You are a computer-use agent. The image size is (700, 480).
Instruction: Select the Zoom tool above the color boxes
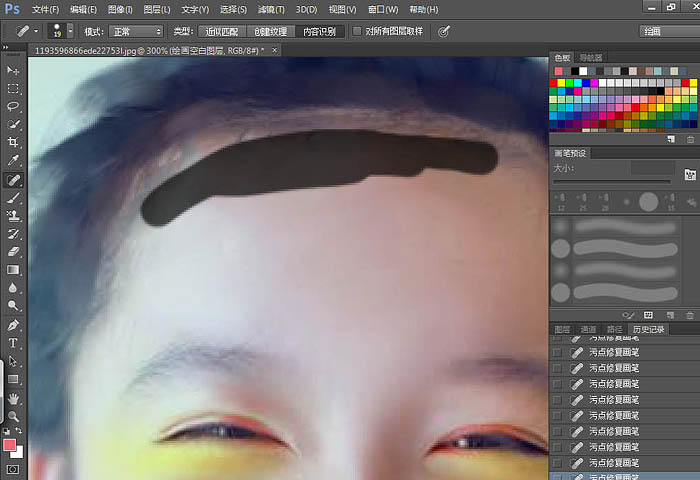coord(13,416)
